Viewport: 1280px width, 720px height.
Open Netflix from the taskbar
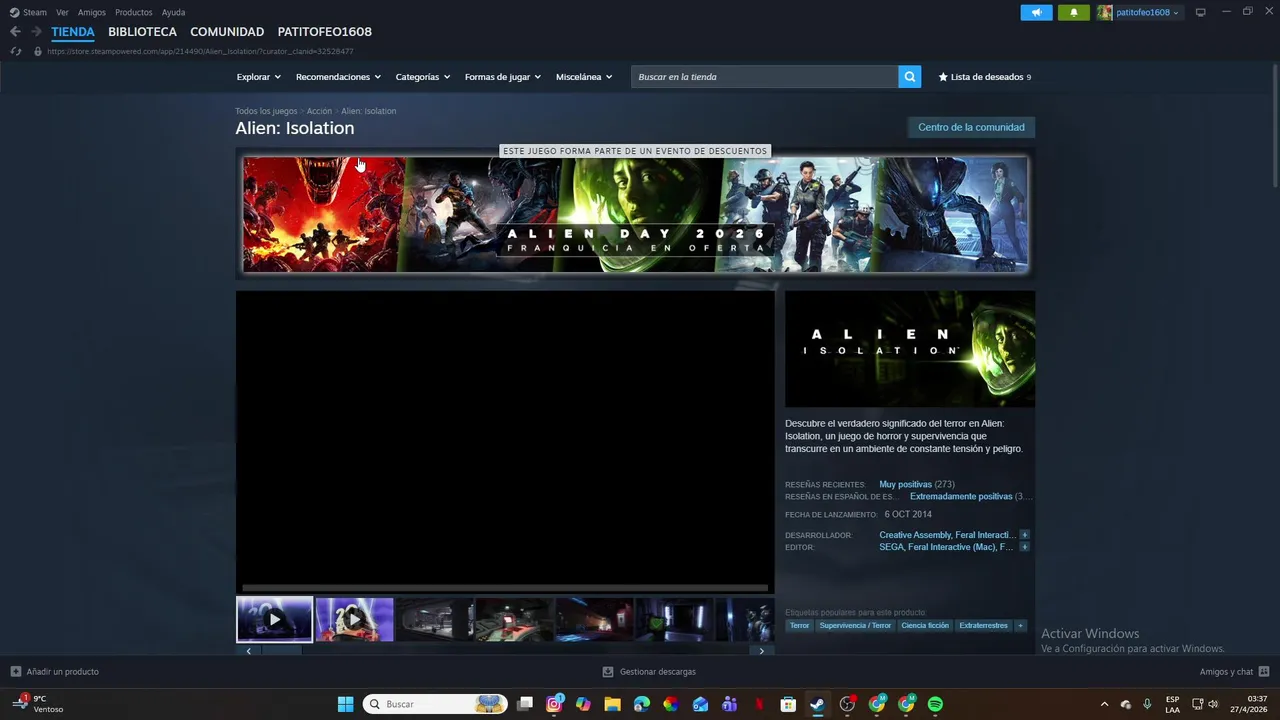tap(759, 704)
